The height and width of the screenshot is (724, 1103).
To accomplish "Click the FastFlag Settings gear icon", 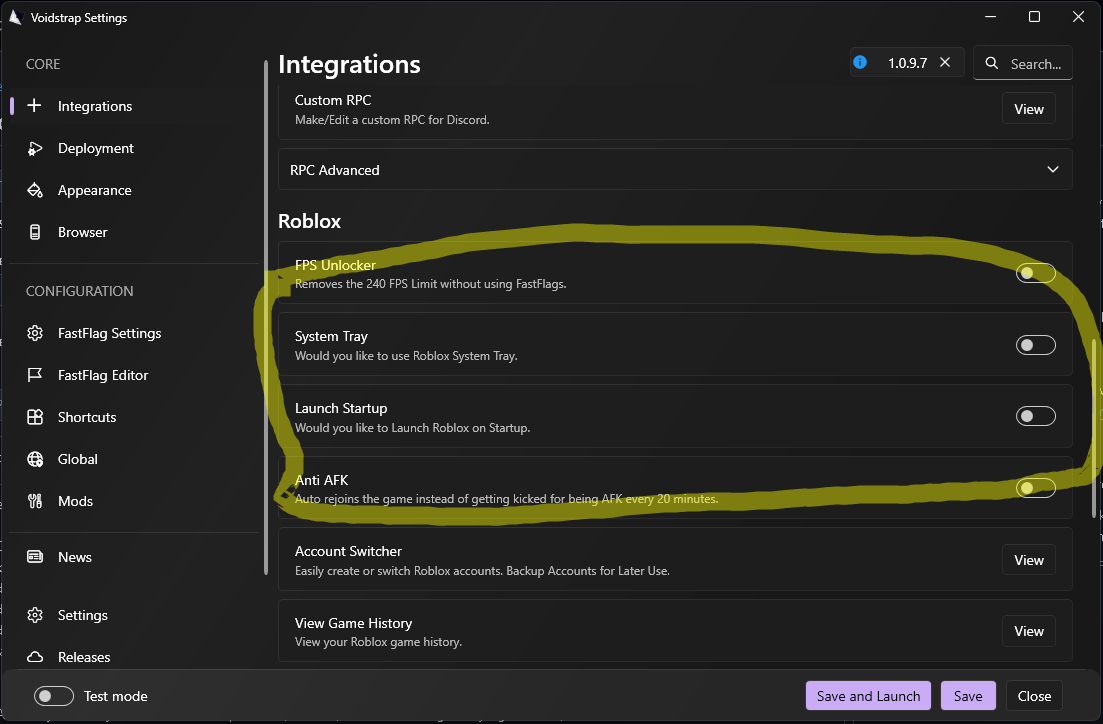I will coord(34,333).
